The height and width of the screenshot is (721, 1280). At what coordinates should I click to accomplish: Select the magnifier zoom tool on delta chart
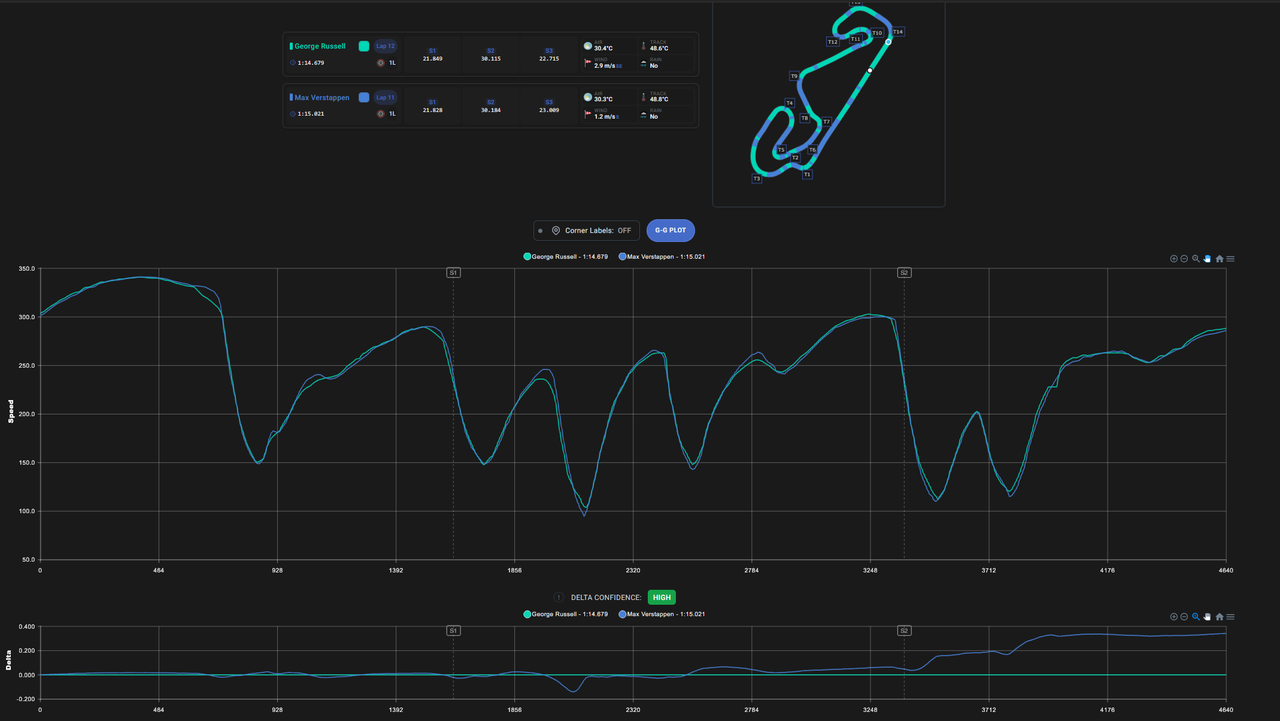(1196, 617)
